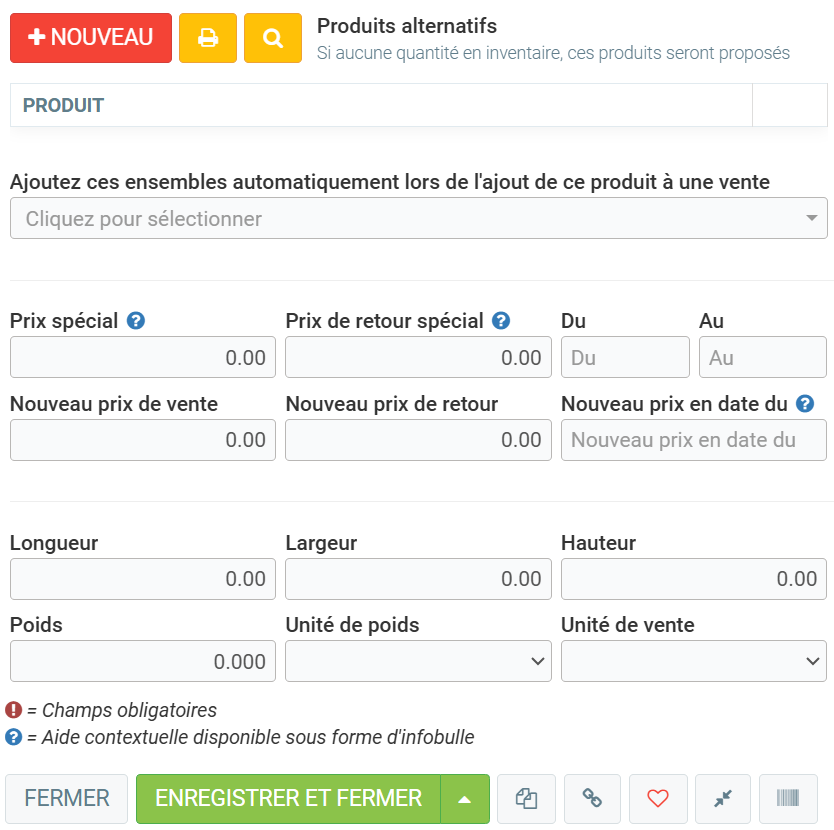Click the Nouveau prix de vente field

click(x=143, y=440)
